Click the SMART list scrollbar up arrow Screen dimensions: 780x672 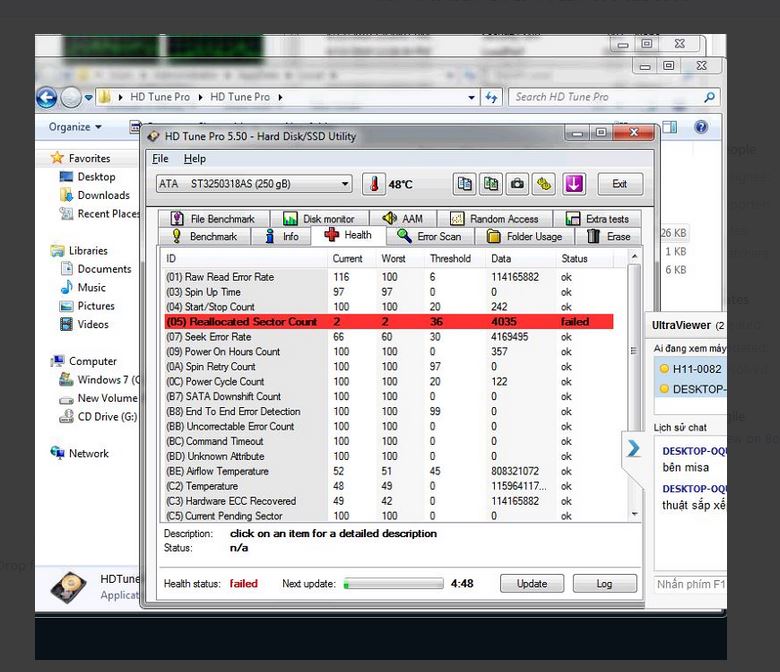(634, 257)
